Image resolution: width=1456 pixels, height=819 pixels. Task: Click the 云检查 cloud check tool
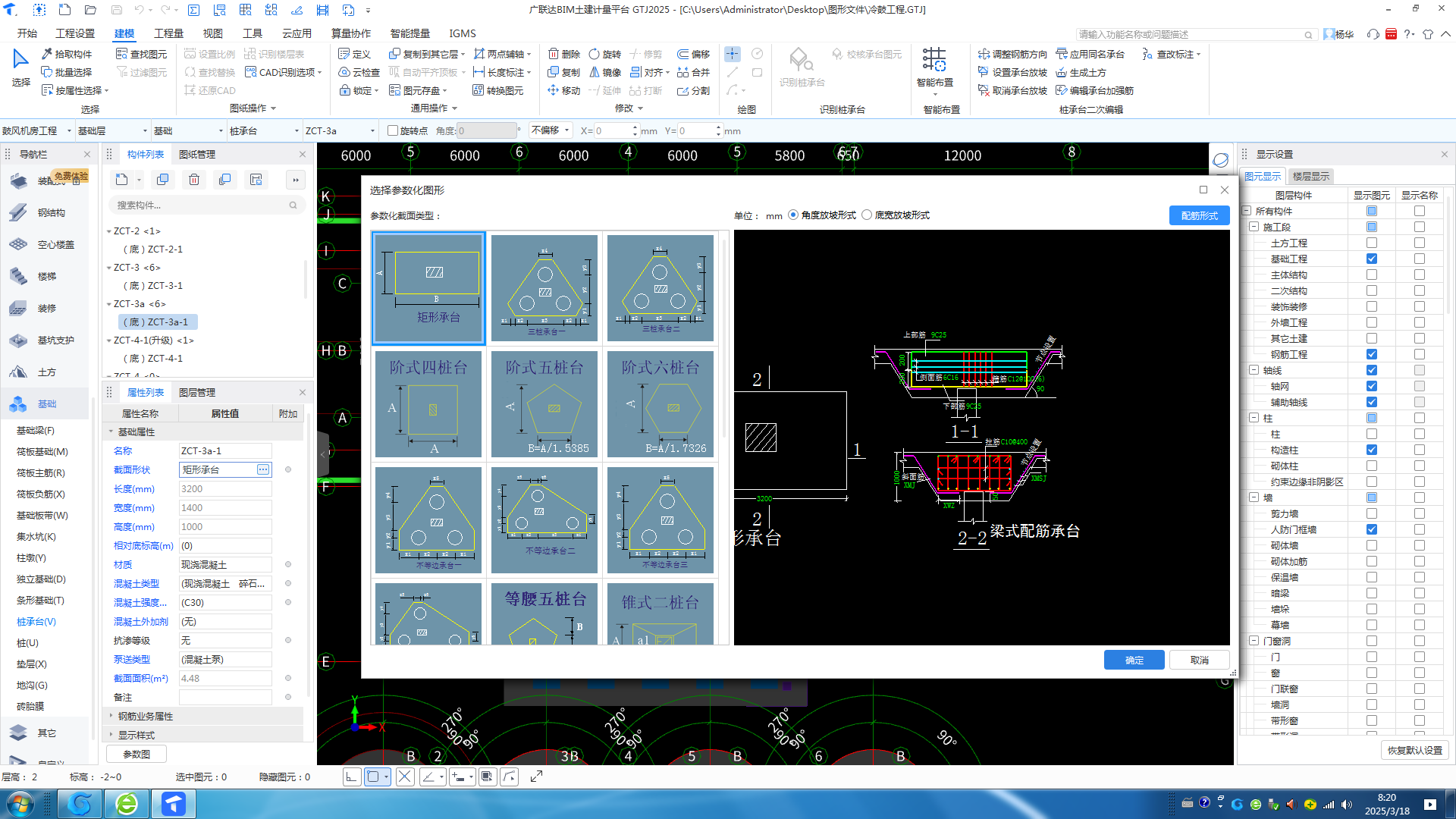[x=359, y=72]
